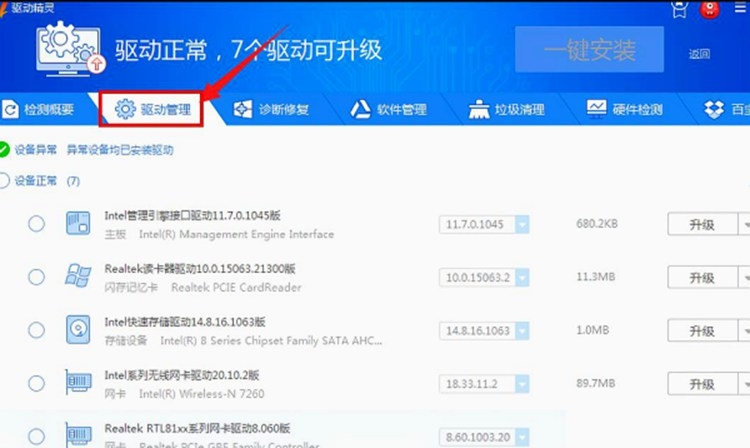Click the Windows flag icon for Realtek读卡器驱动
The height and width of the screenshot is (448, 750).
click(78, 276)
